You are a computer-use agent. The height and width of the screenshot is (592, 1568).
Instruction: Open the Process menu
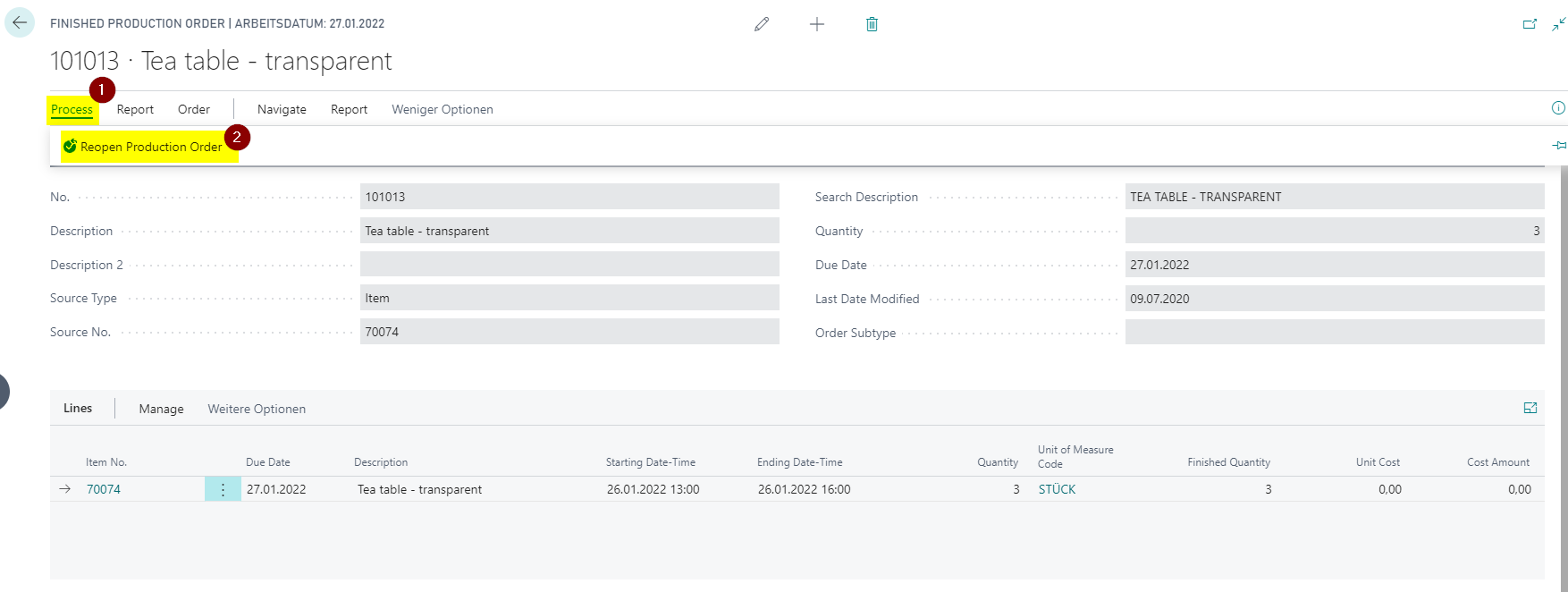(72, 109)
